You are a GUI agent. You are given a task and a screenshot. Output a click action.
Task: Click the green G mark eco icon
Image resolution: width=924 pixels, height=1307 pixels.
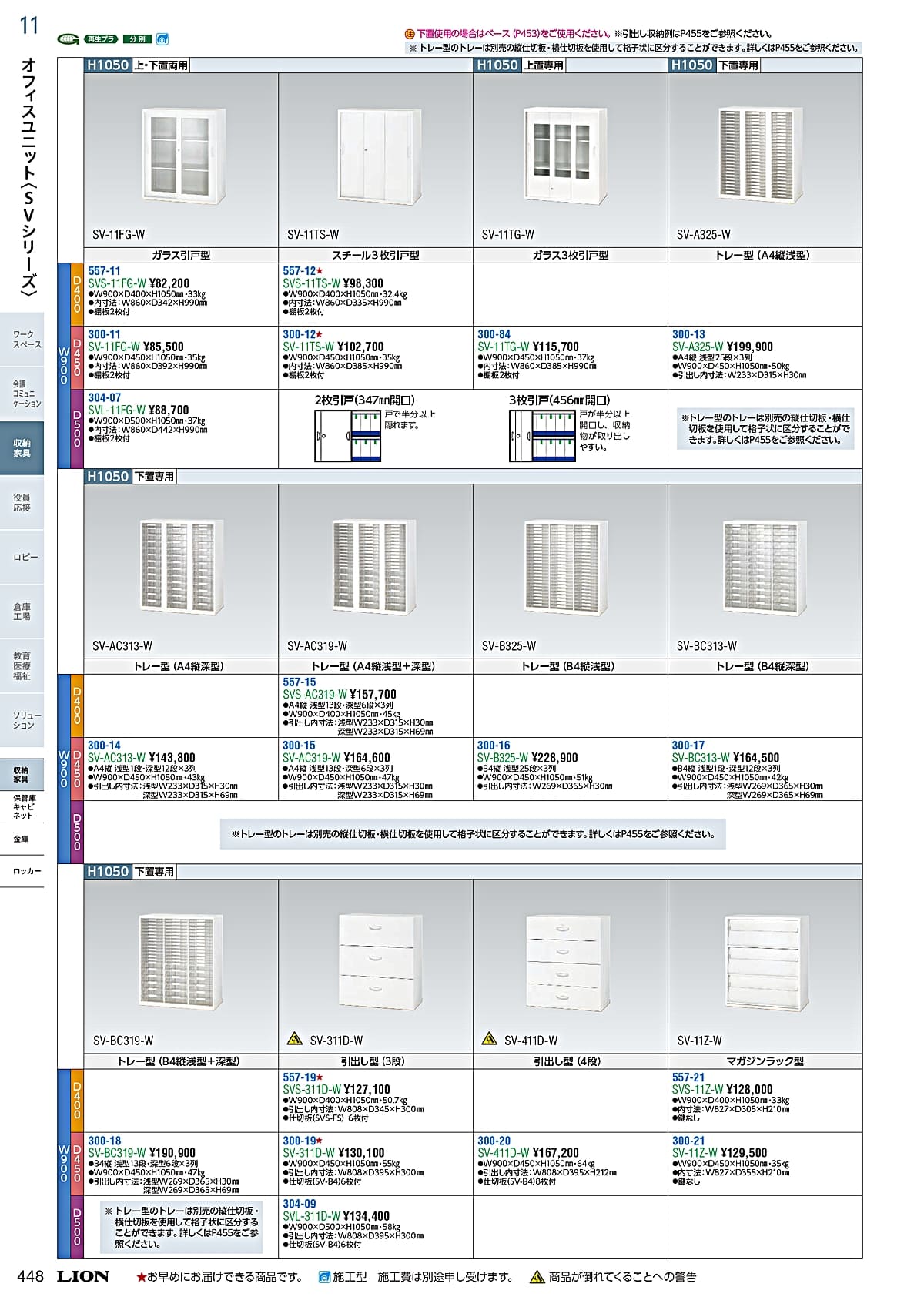click(x=68, y=39)
